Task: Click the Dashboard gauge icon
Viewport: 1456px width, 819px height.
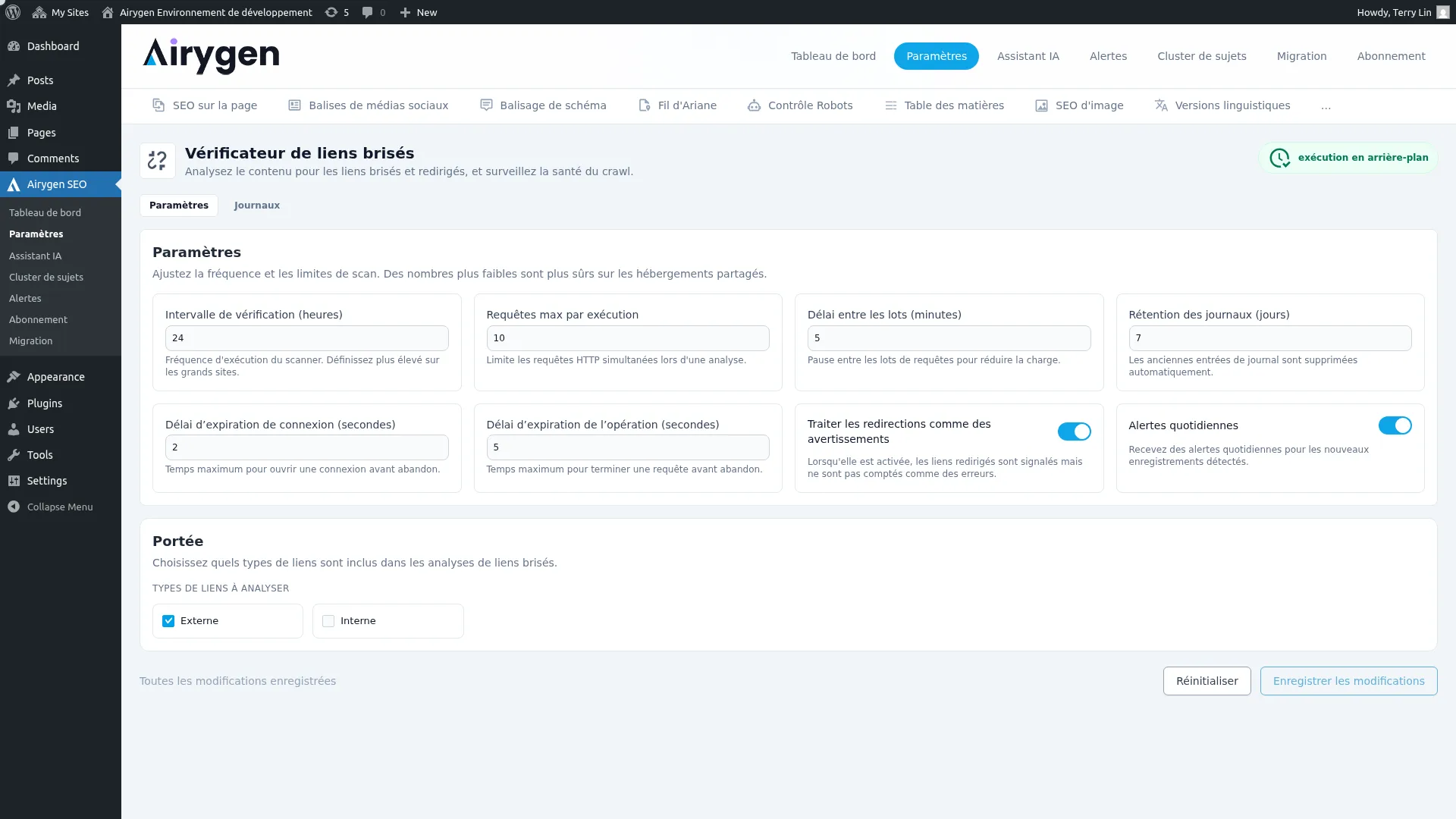Action: 14,46
